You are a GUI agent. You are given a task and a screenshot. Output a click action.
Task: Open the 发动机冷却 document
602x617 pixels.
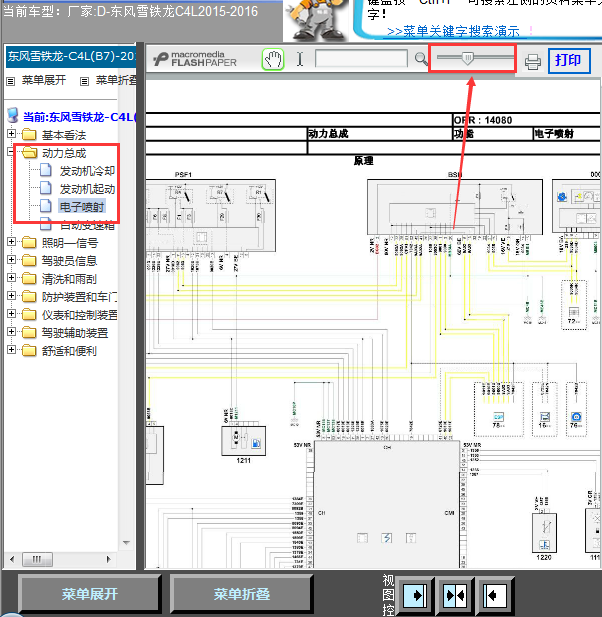[x=87, y=171]
